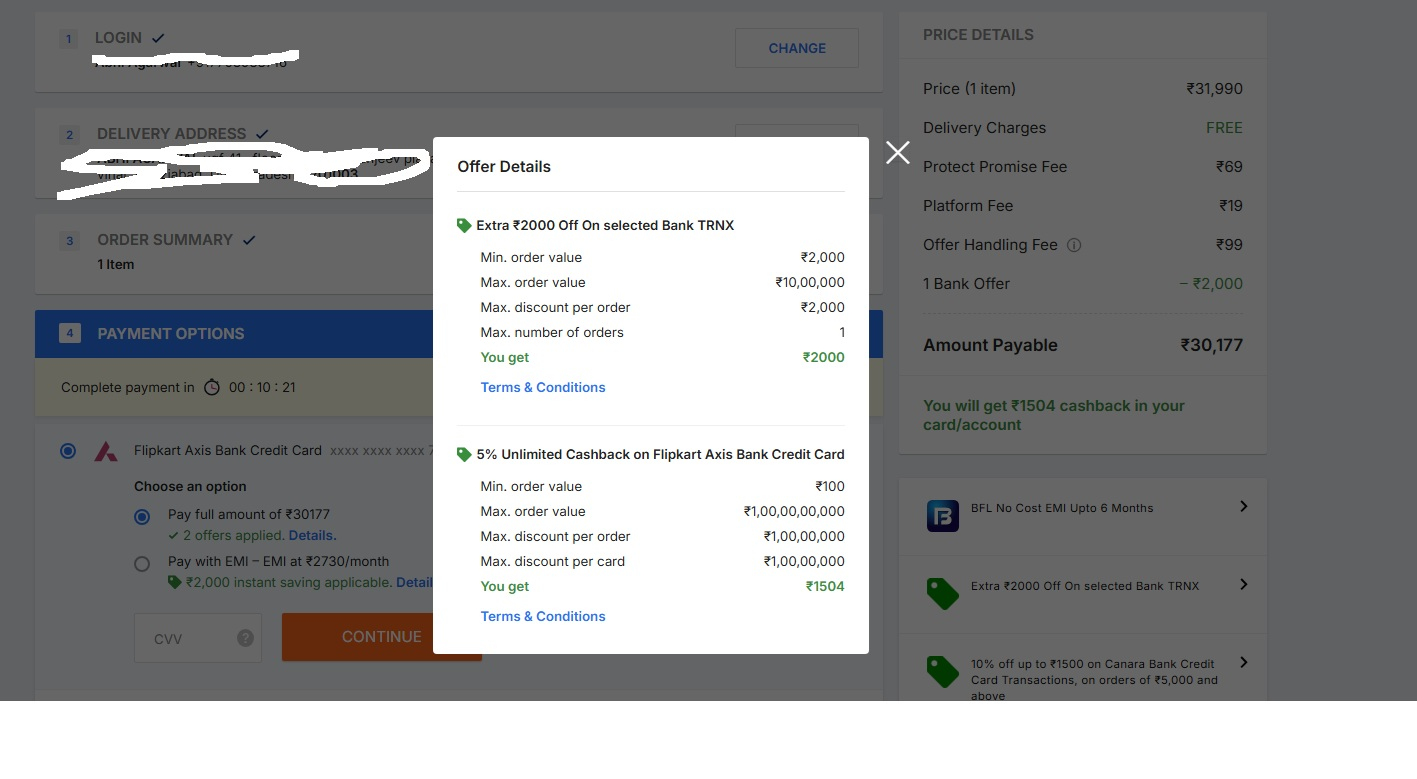Select the Flipkart Axis Bank Credit Card radio button
Screen dimensions: 1417x779
68,451
